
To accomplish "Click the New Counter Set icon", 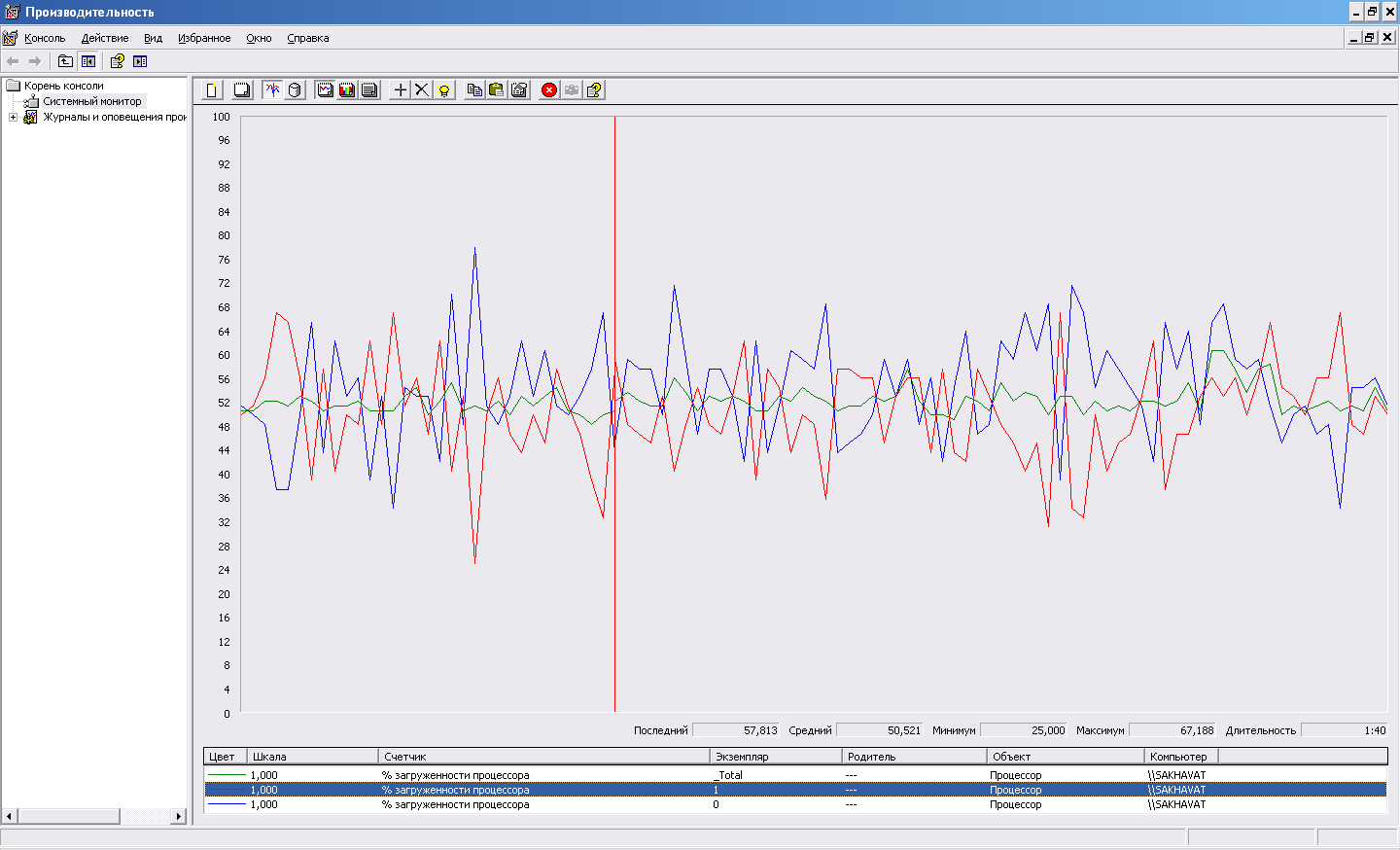I will [x=212, y=90].
